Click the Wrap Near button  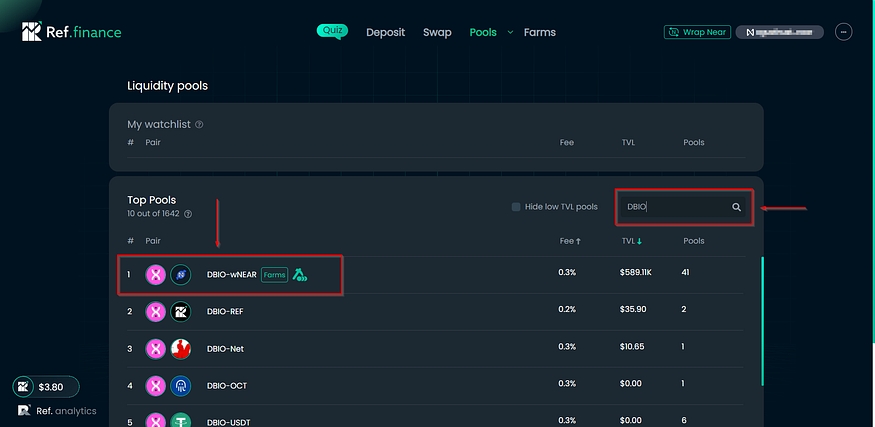coord(697,32)
